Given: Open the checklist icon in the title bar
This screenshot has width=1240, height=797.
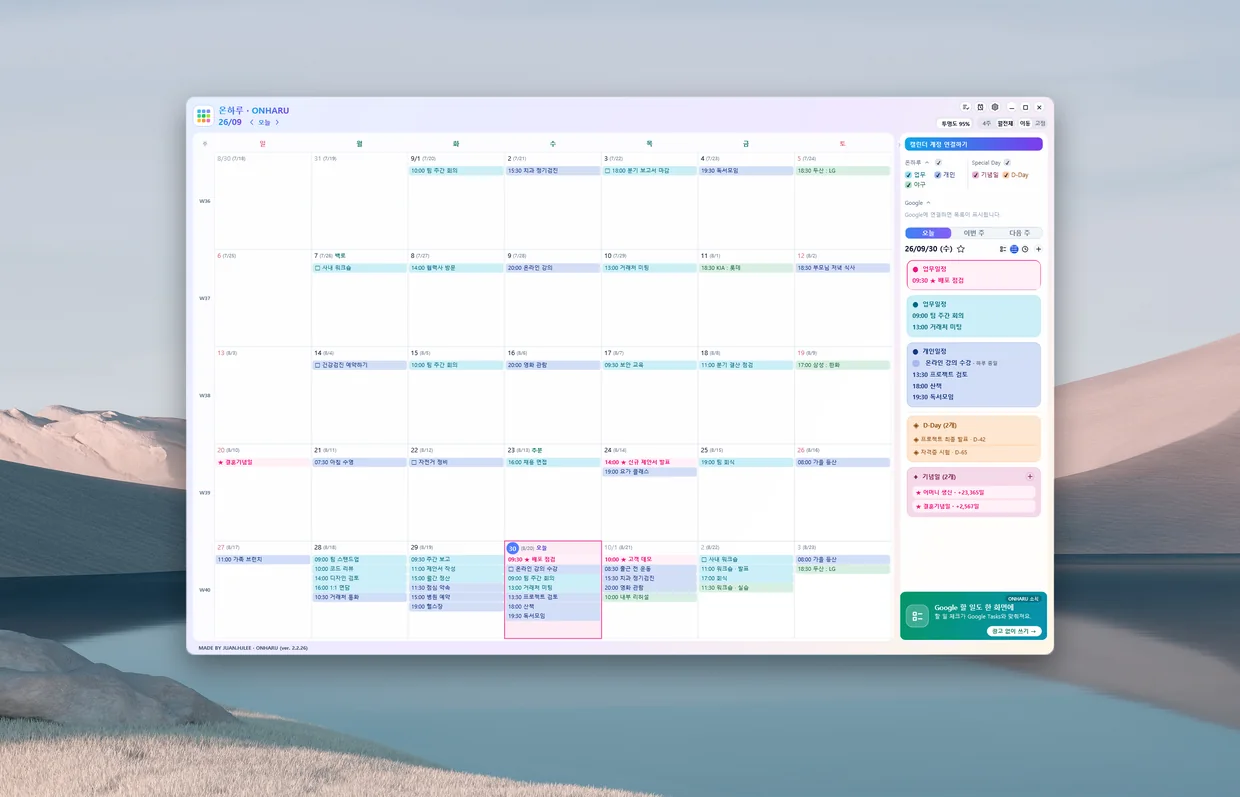Looking at the screenshot, I should (966, 107).
